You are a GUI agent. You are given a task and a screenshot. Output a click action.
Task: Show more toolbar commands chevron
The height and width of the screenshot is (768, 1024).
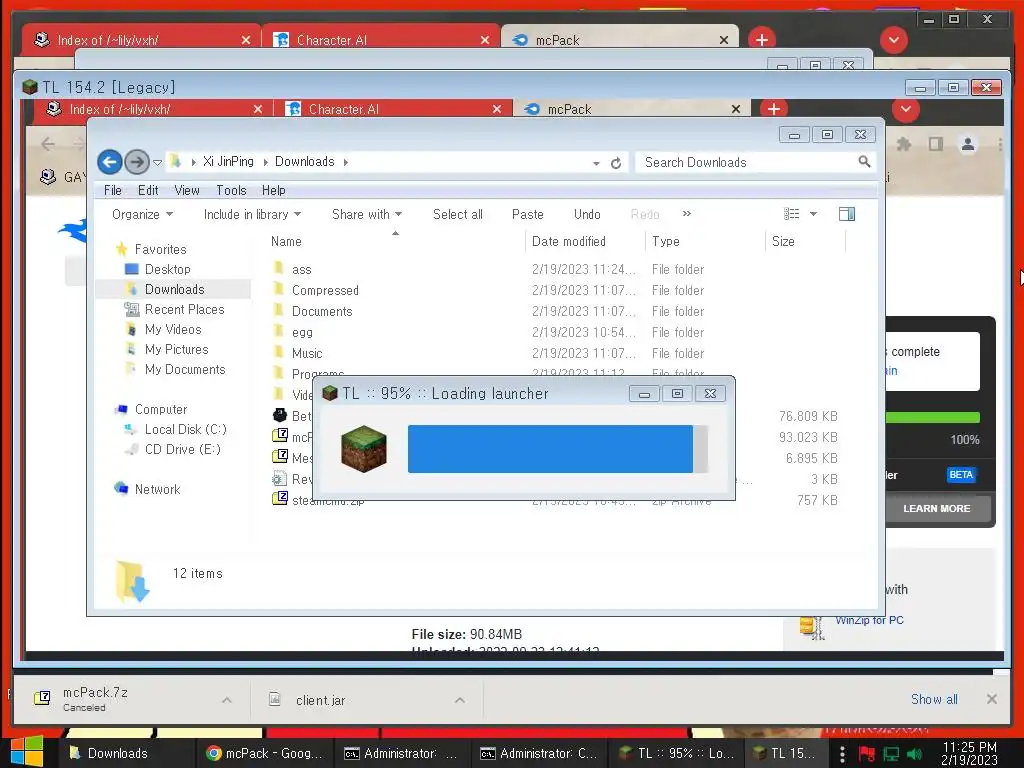tap(686, 214)
